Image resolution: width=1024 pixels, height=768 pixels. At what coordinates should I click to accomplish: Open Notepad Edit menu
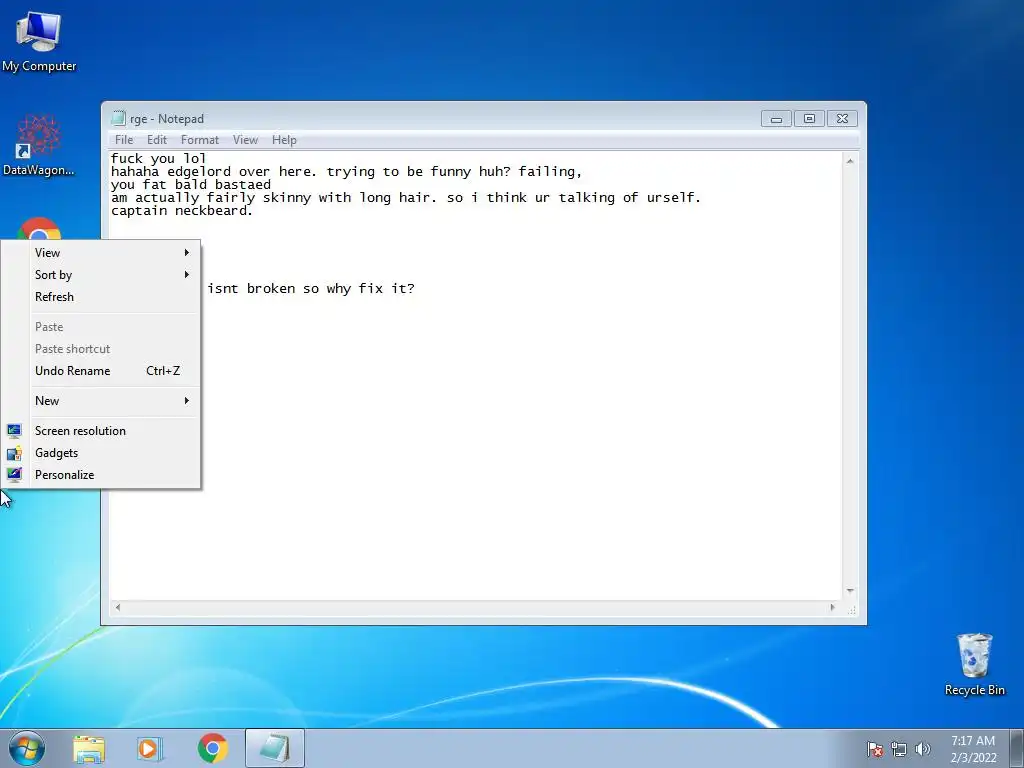[x=156, y=140]
